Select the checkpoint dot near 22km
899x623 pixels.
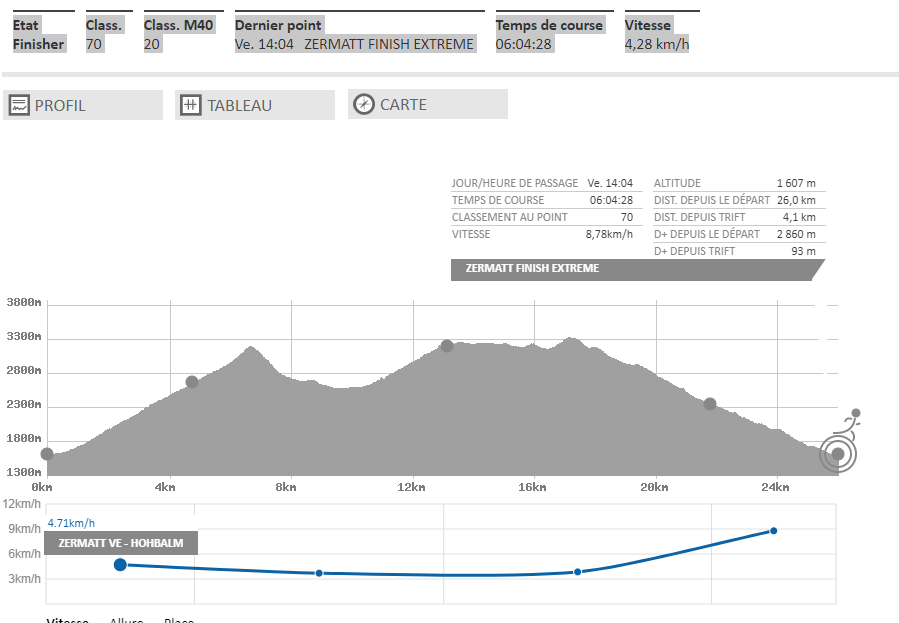(x=710, y=404)
